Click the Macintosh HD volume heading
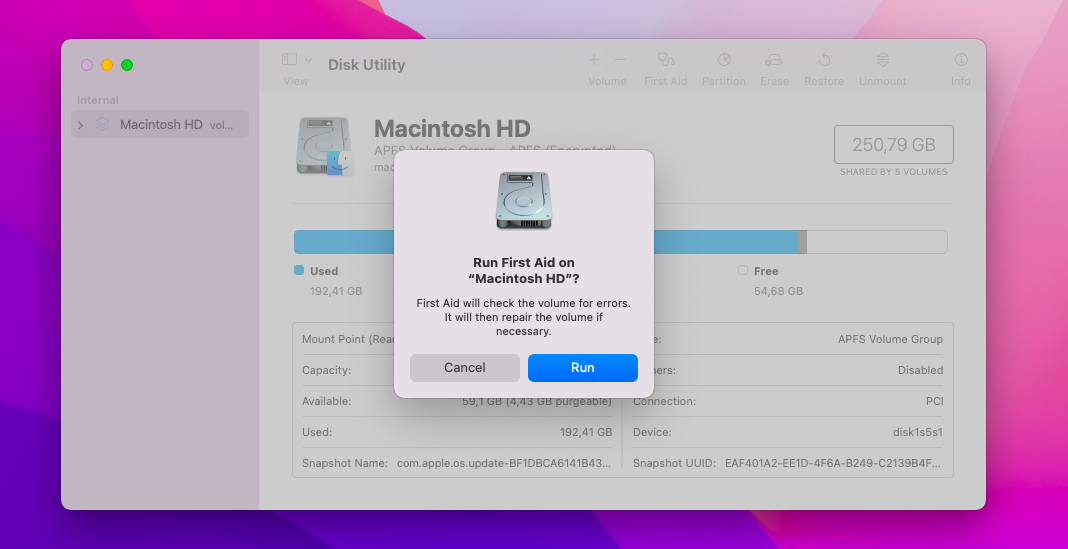This screenshot has height=549, width=1068. (x=452, y=128)
